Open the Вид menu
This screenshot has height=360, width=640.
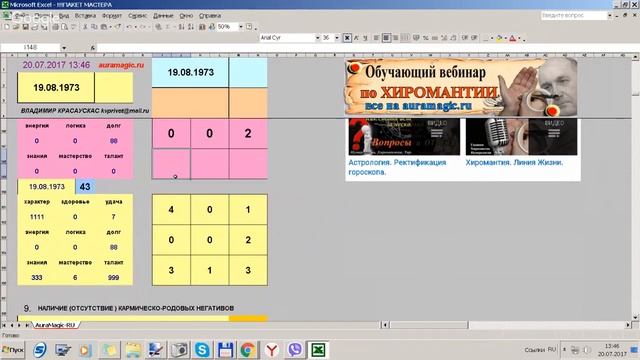click(x=64, y=16)
